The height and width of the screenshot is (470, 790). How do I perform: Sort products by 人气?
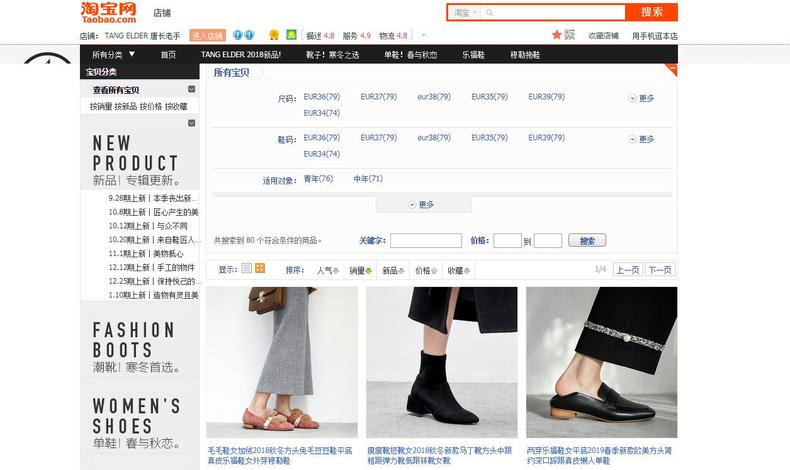327,271
